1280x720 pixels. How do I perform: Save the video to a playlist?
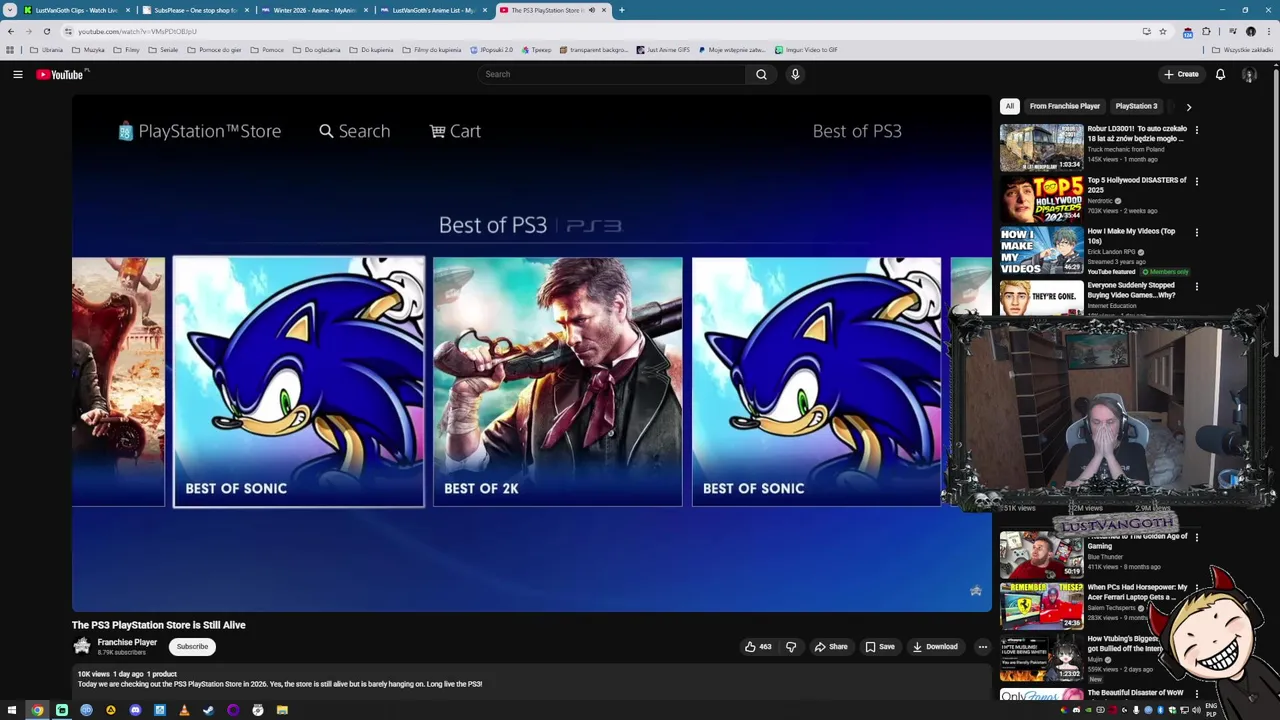pyautogui.click(x=880, y=647)
